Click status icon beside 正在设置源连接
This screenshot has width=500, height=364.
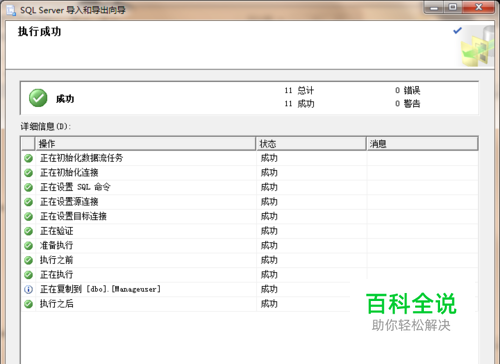29,202
